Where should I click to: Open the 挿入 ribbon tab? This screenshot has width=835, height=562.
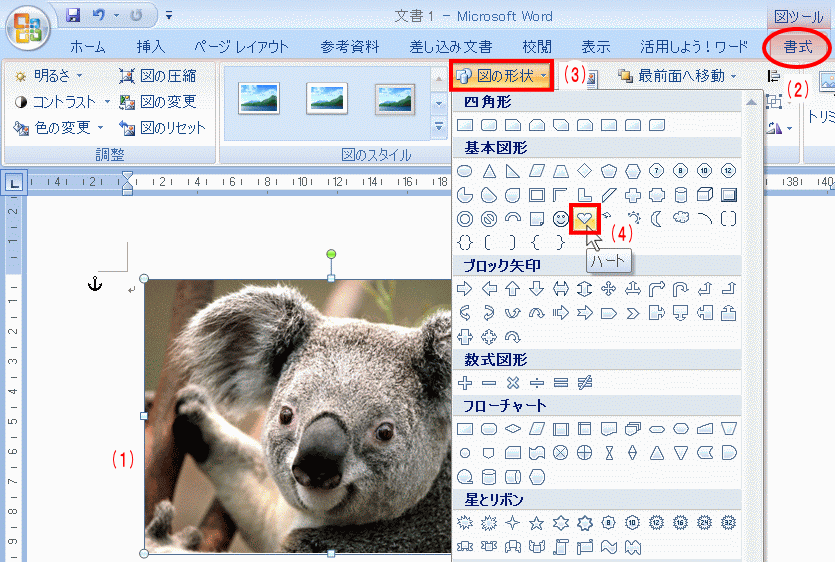pyautogui.click(x=151, y=47)
